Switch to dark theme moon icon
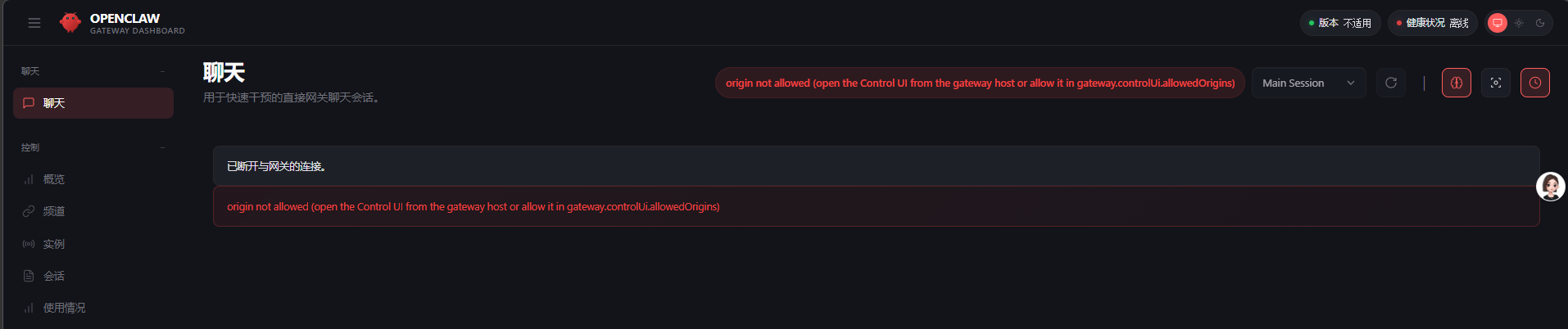The height and width of the screenshot is (329, 1568). coord(1539,23)
